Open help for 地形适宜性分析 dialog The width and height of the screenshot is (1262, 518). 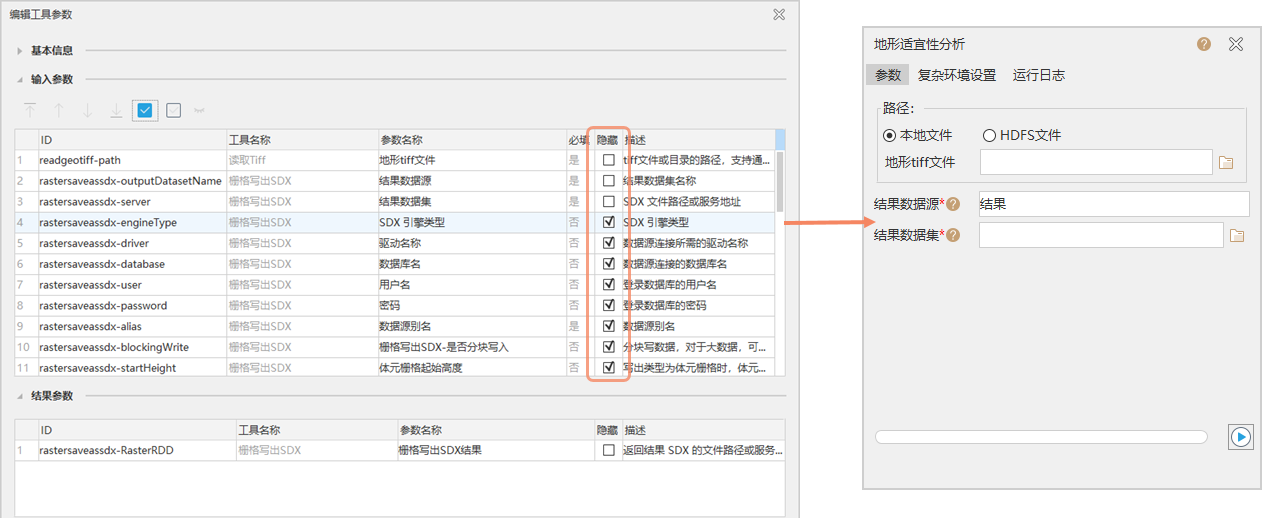point(1204,44)
